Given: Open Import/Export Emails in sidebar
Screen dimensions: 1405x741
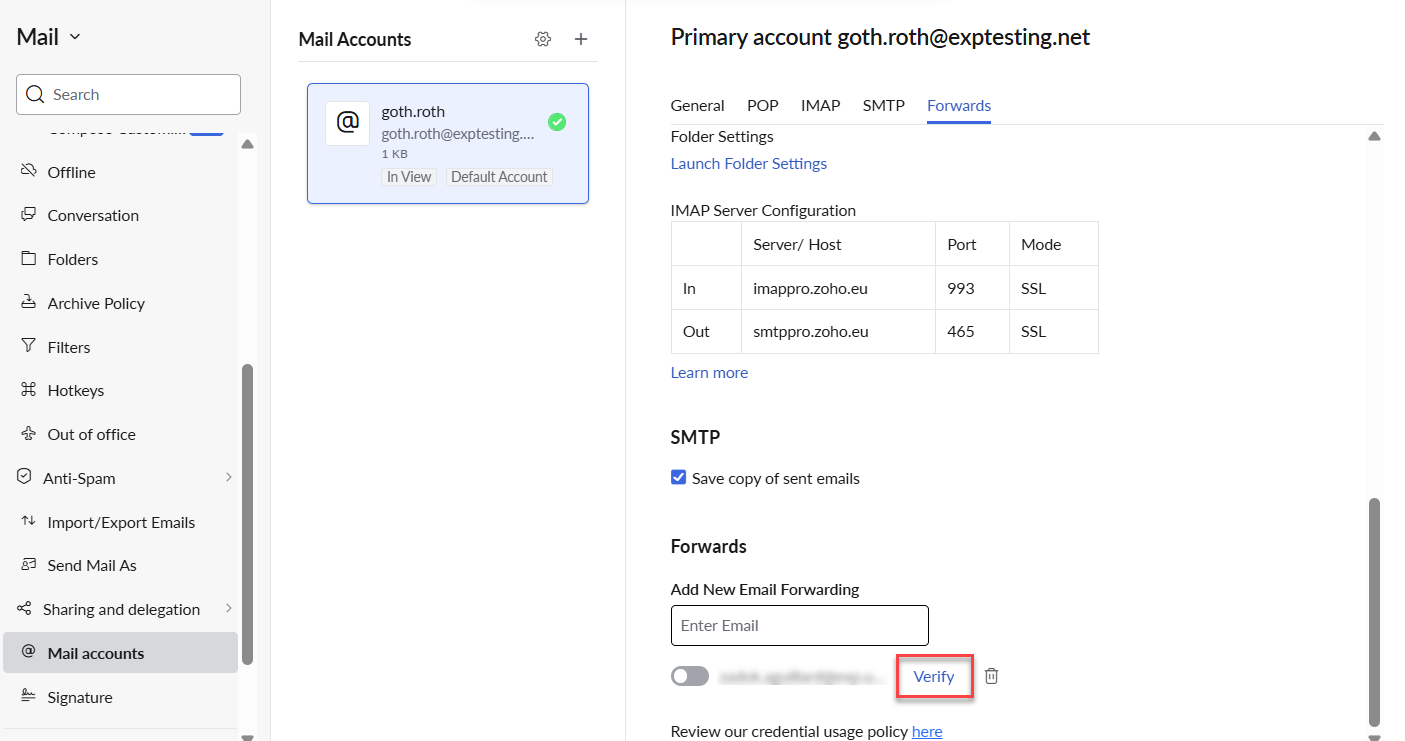Looking at the screenshot, I should 120,522.
